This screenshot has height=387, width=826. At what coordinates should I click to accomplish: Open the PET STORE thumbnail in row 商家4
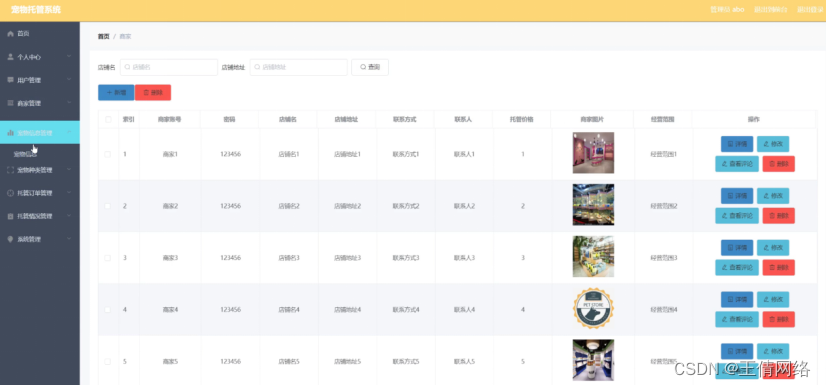593,309
